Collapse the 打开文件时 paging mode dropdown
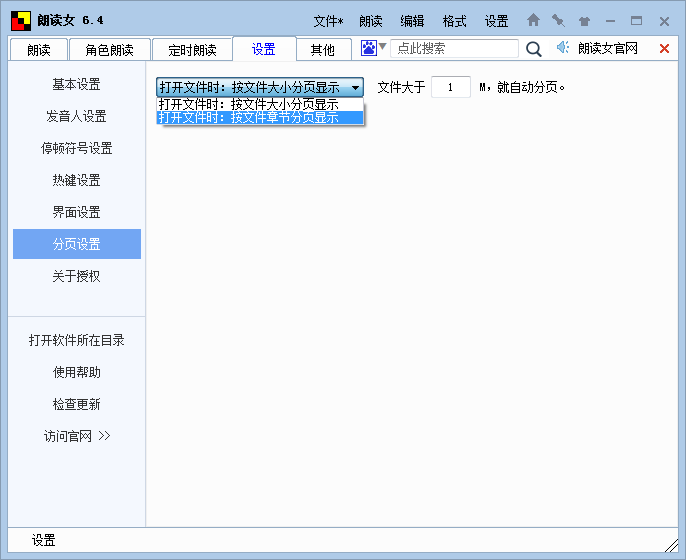This screenshot has height=560, width=686. coord(260,88)
